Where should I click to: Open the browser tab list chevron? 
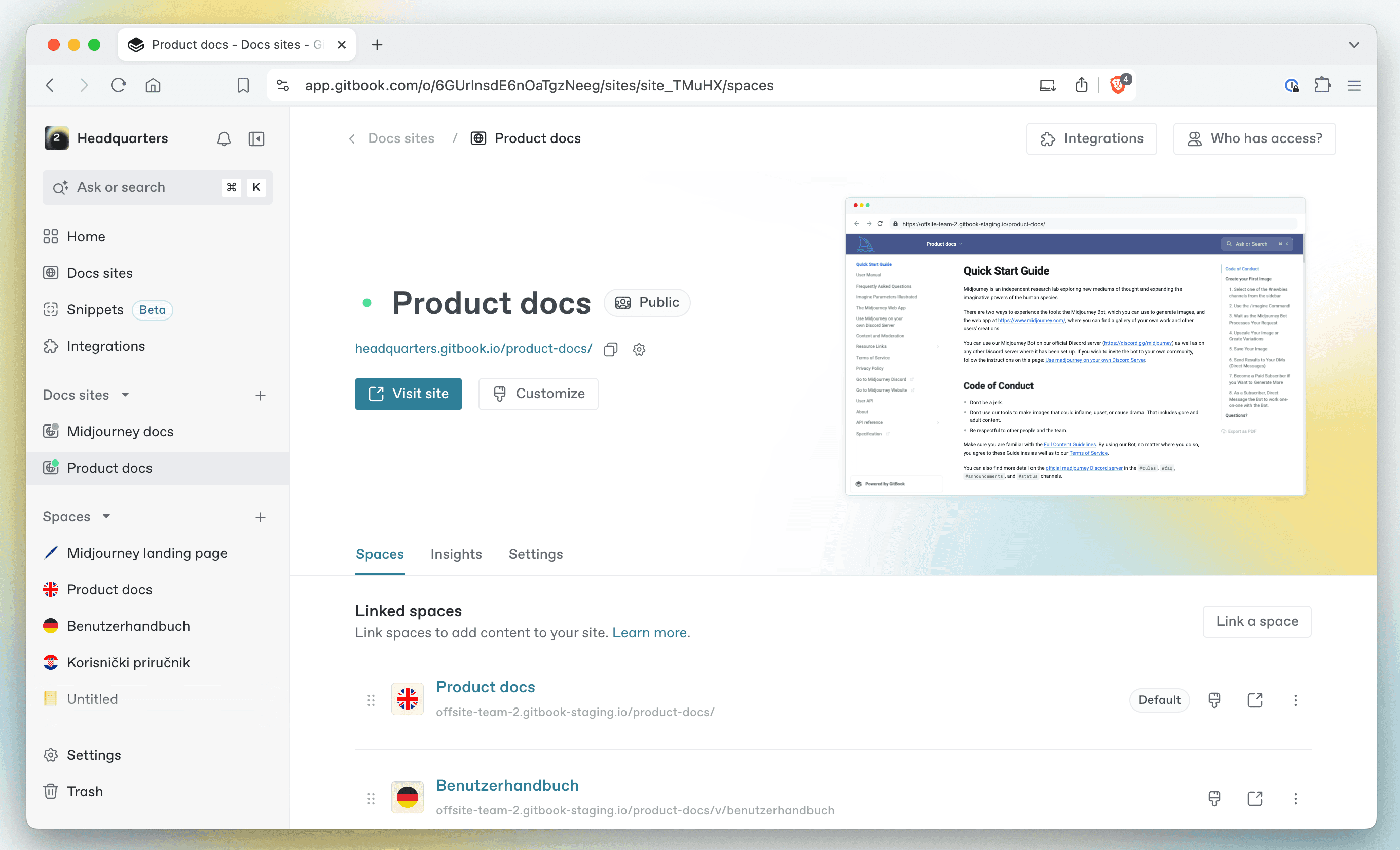(x=1354, y=45)
